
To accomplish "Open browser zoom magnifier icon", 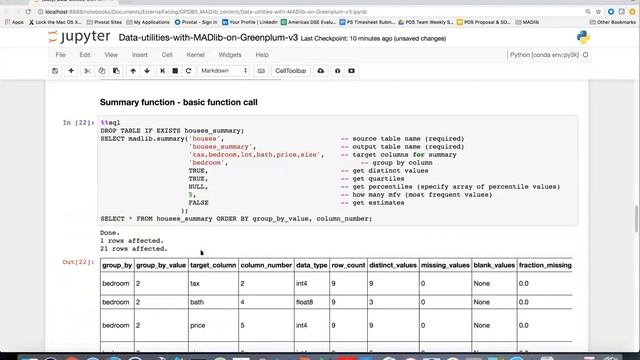I will (x=588, y=12).
